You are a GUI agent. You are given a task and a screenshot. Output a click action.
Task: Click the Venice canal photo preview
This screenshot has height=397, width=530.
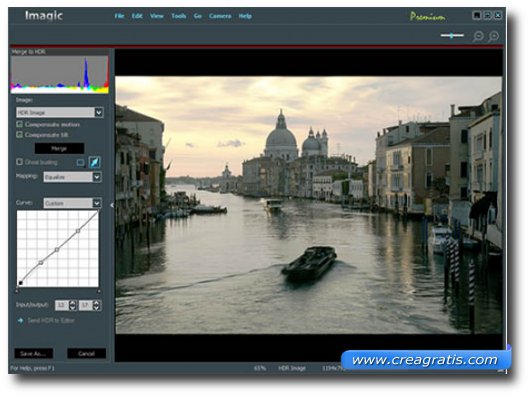pyautogui.click(x=309, y=205)
